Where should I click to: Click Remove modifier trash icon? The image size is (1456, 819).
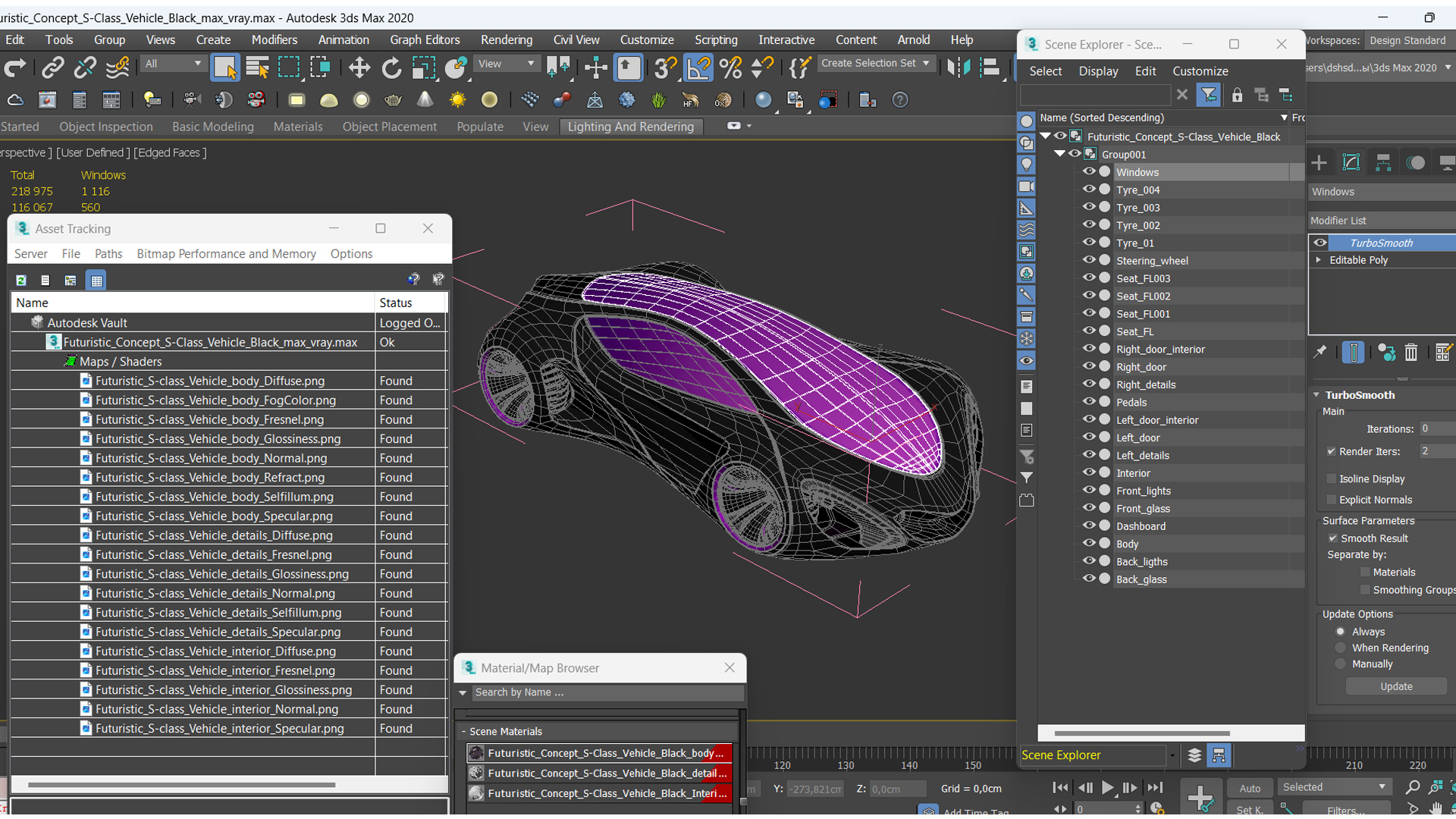click(1410, 353)
